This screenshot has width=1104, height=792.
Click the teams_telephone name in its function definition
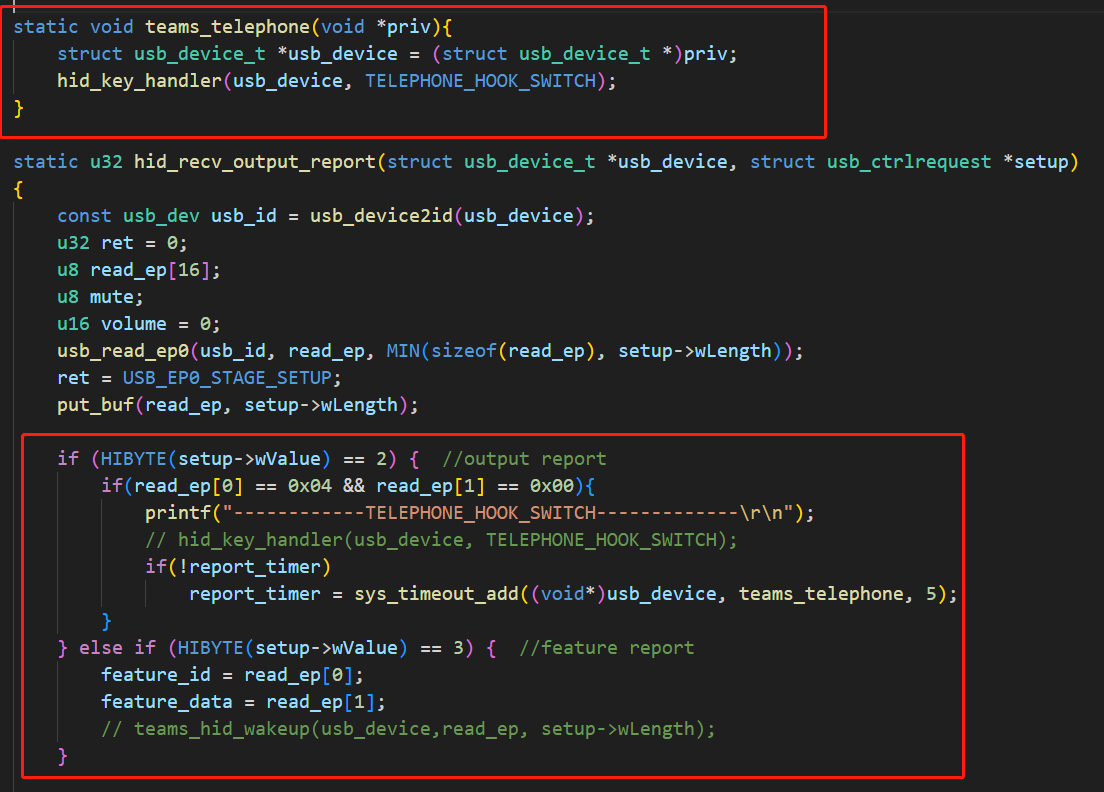227,27
